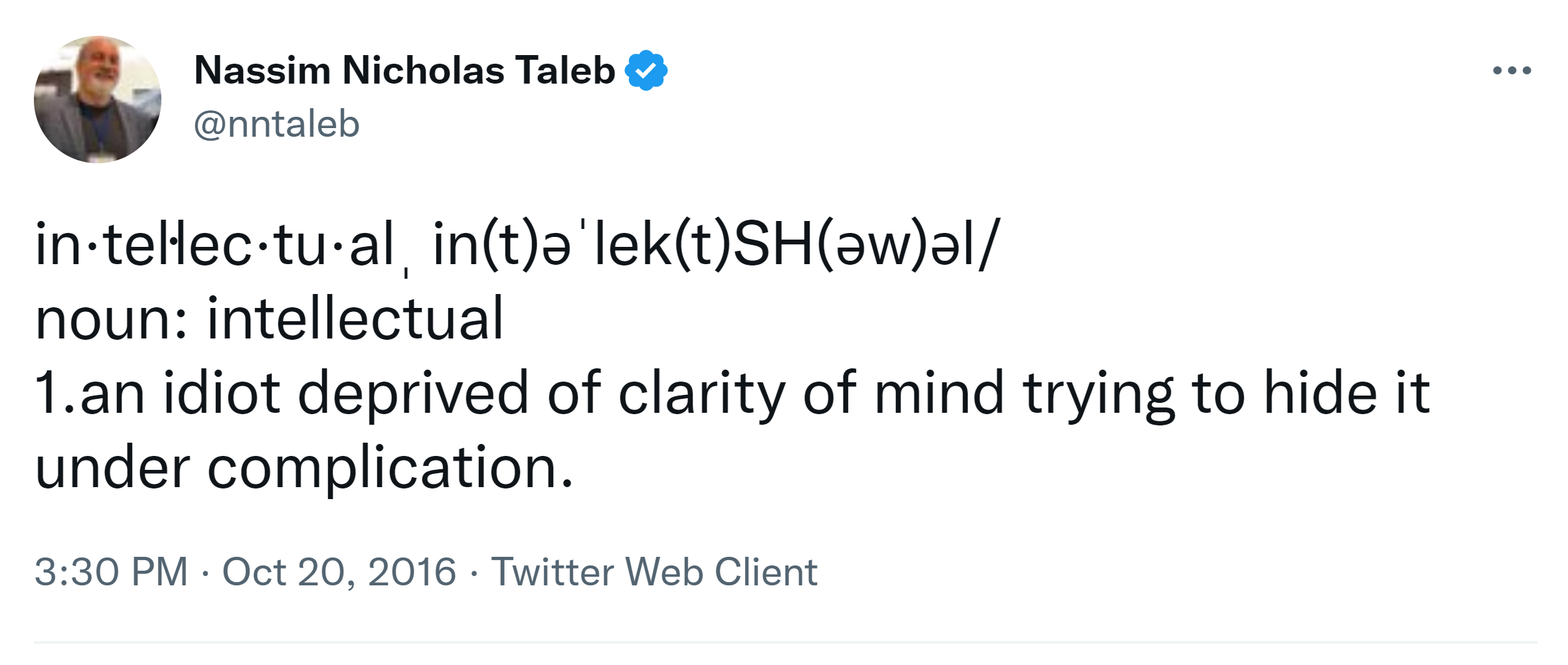This screenshot has height=665, width=1568.
Task: Click the word "deprived" in the tweet
Action: pyautogui.click(x=413, y=394)
